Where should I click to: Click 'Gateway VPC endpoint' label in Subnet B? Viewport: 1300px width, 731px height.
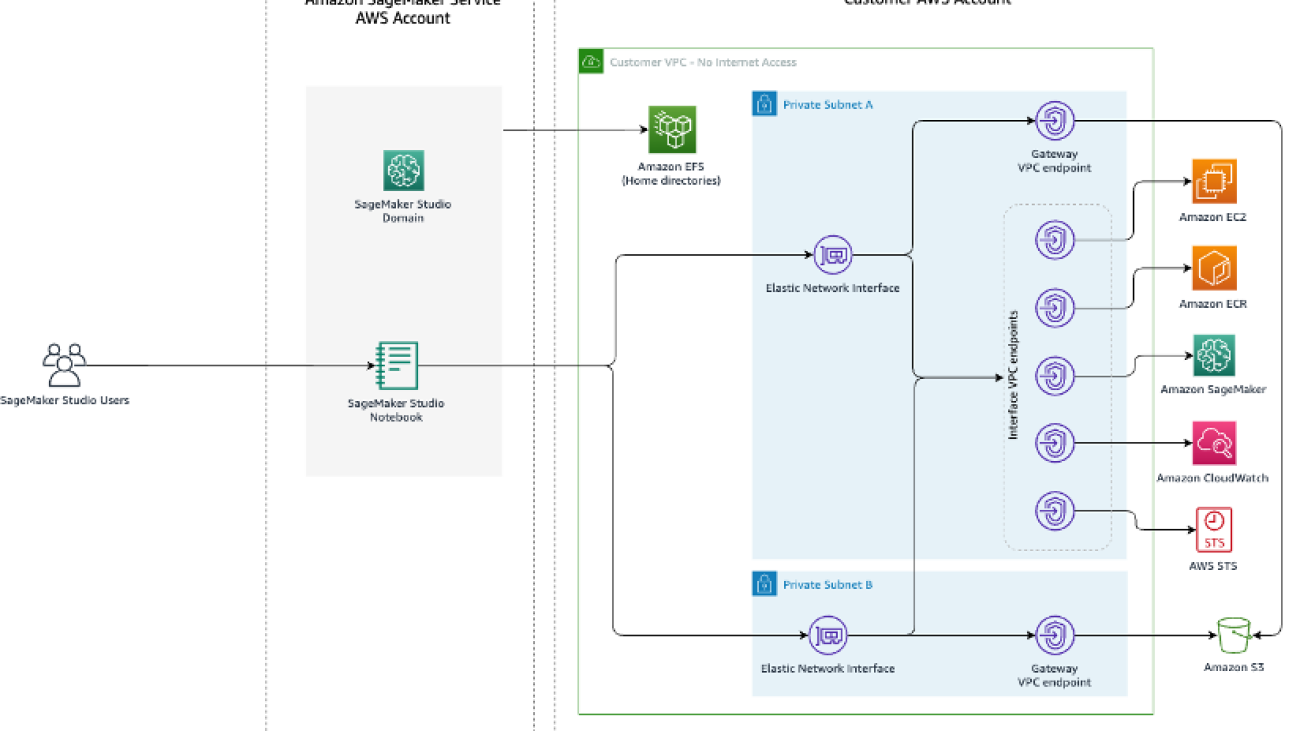(x=1054, y=675)
